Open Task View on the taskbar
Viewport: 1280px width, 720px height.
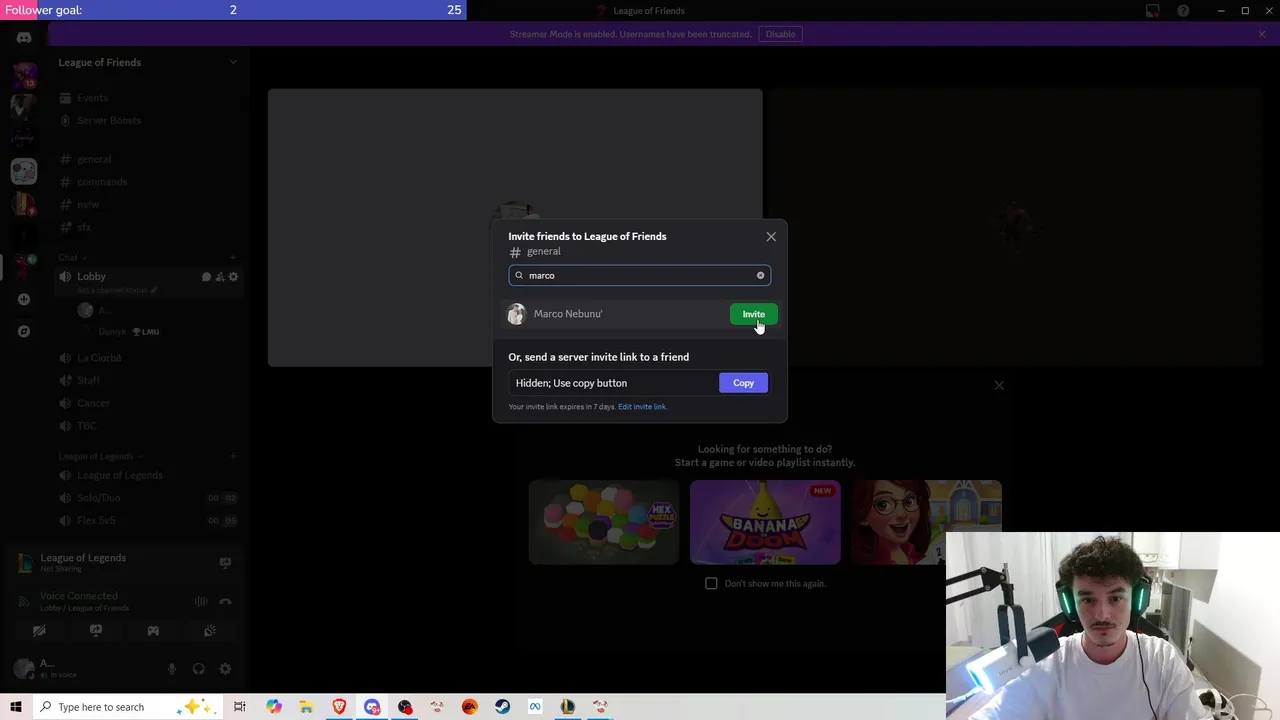click(x=240, y=707)
